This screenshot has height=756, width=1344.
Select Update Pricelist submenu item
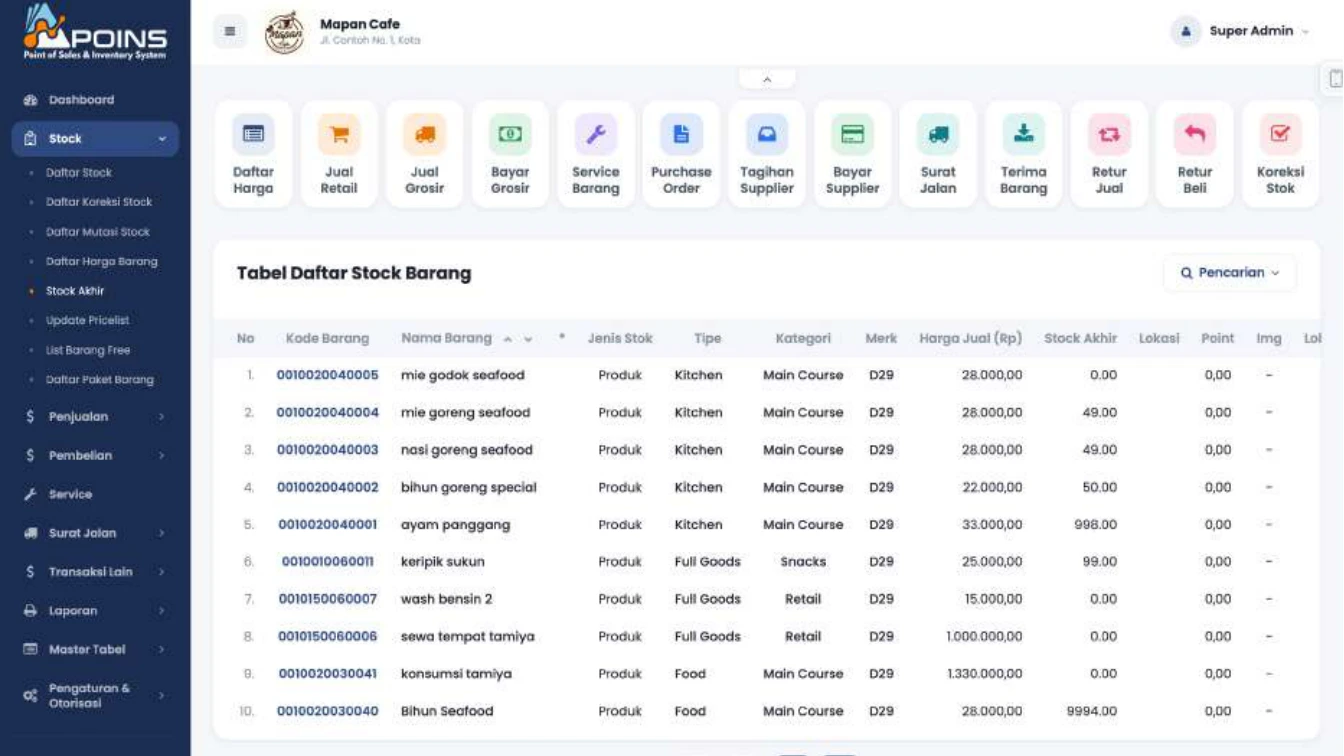88,321
